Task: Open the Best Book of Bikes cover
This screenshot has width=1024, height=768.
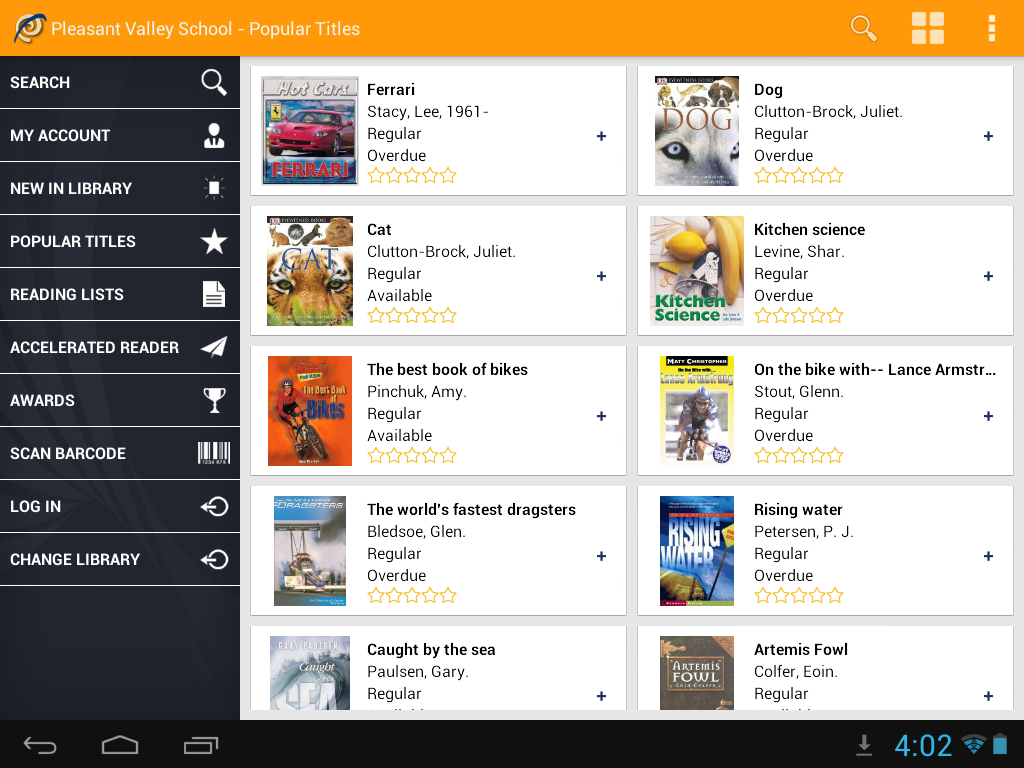Action: coord(310,411)
